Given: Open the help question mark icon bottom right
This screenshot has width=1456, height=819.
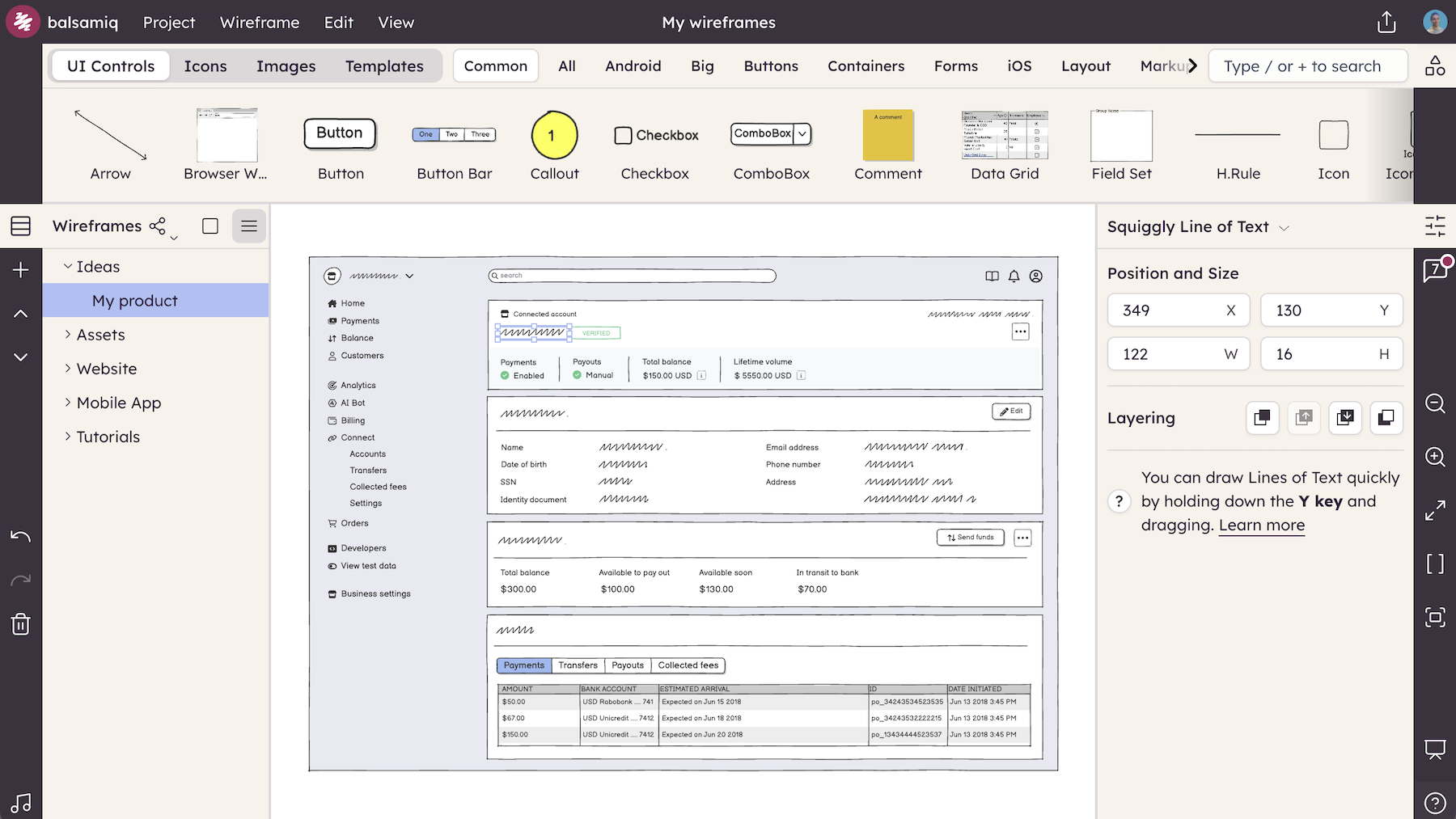Looking at the screenshot, I should (x=1435, y=803).
